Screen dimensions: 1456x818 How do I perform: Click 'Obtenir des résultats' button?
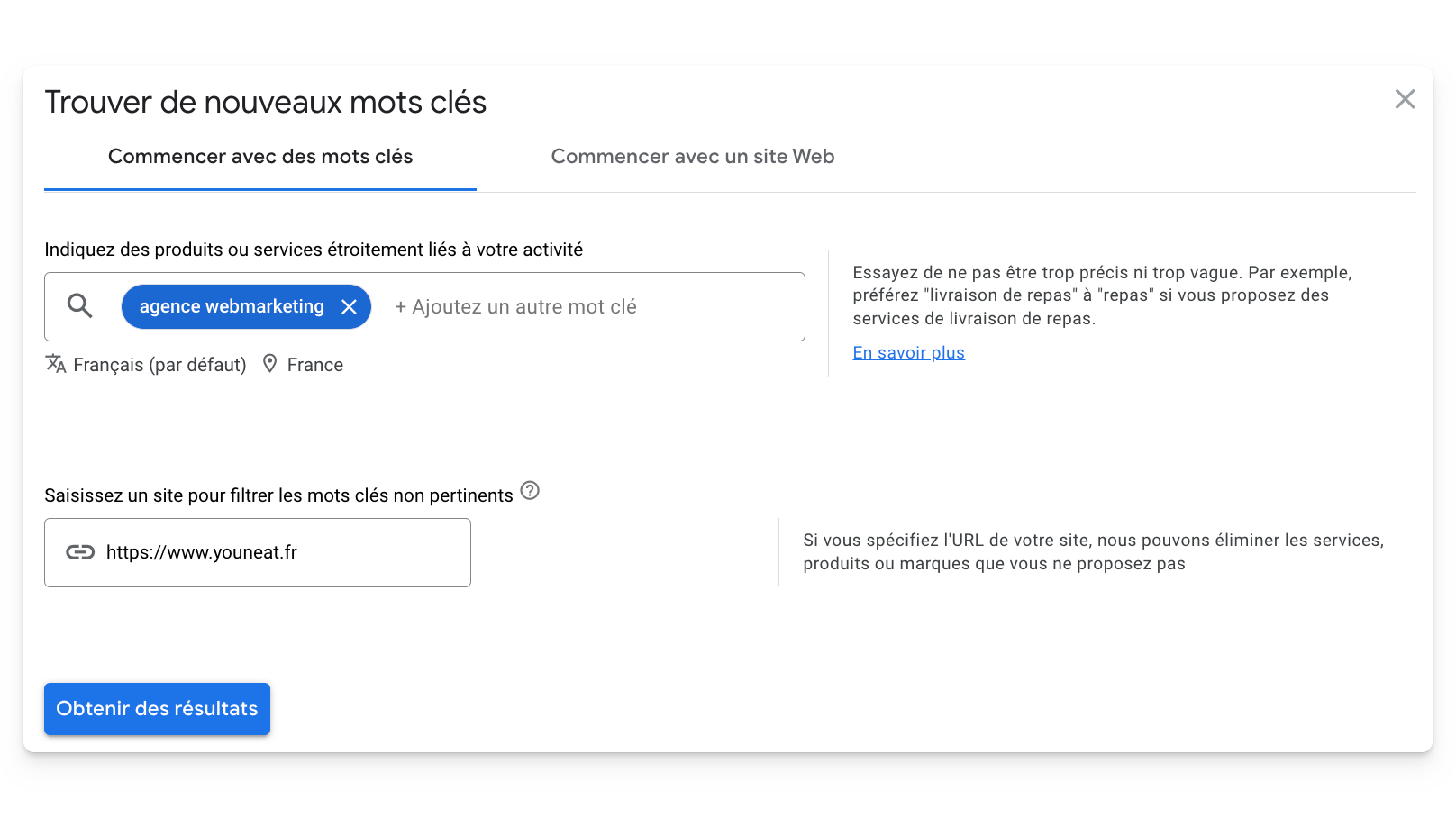[x=157, y=709]
